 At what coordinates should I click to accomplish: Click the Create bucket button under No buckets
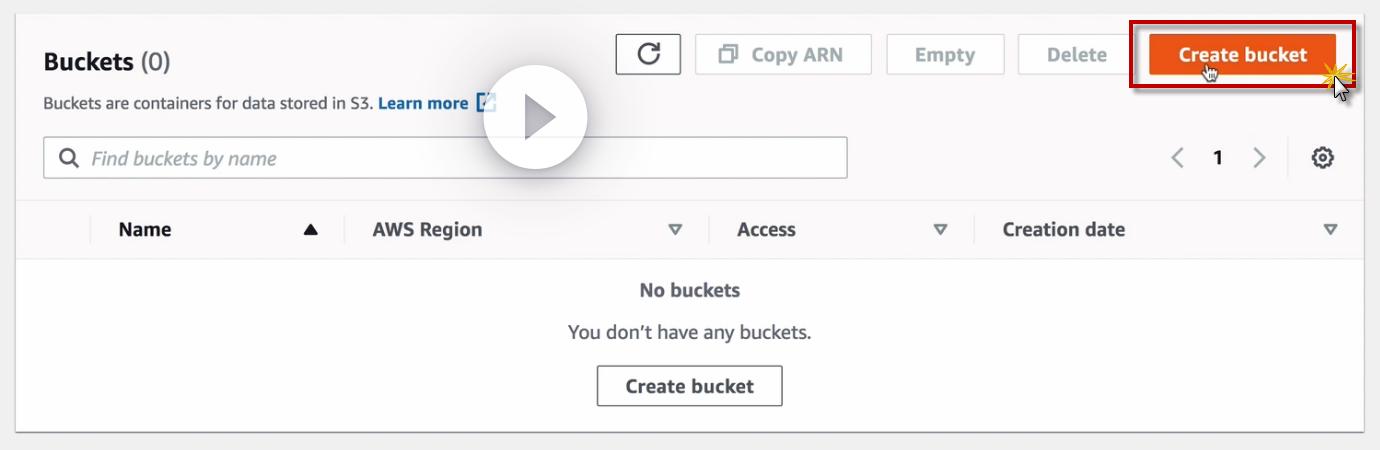click(x=690, y=386)
